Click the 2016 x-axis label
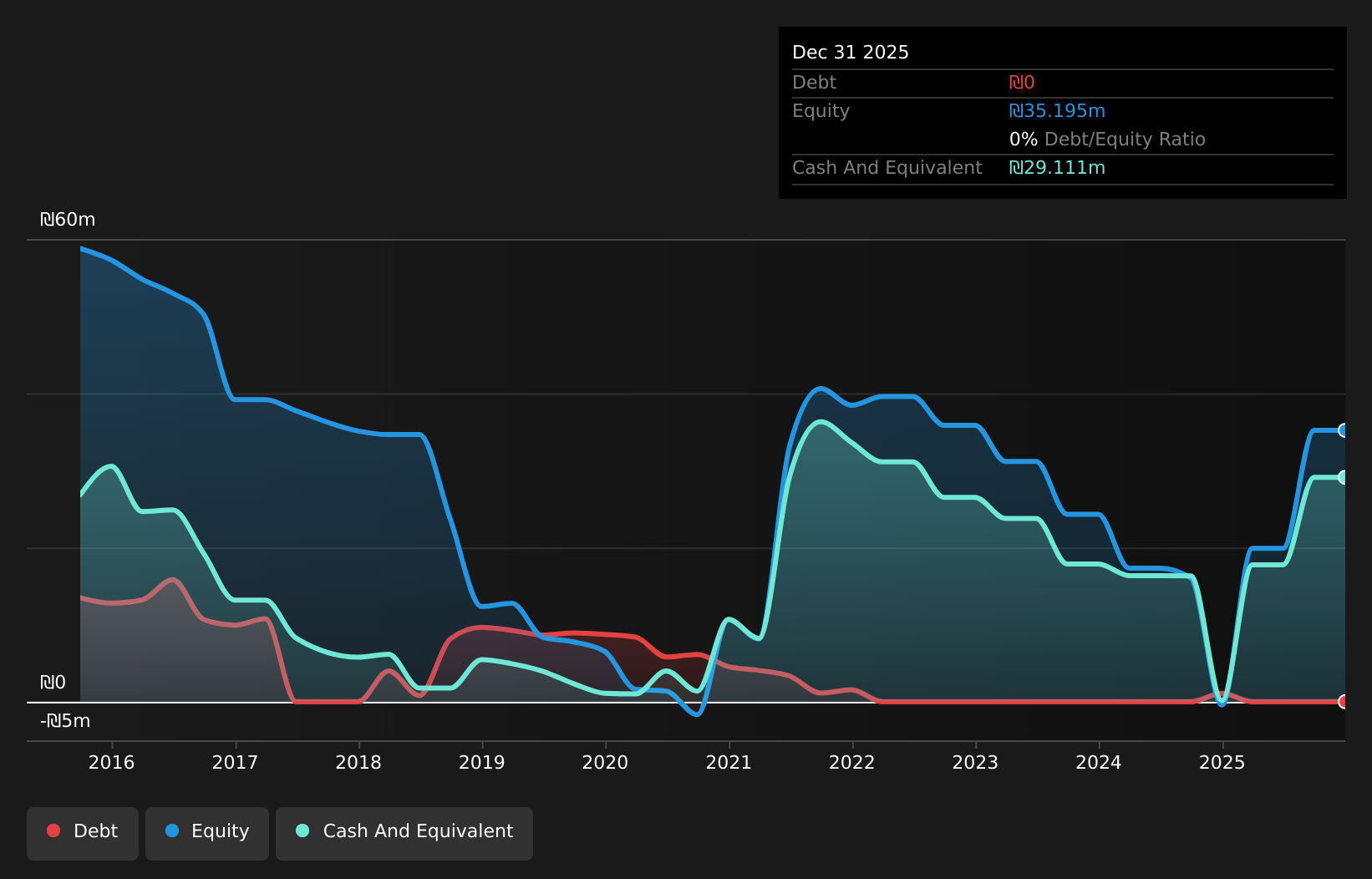The height and width of the screenshot is (879, 1372). (112, 762)
